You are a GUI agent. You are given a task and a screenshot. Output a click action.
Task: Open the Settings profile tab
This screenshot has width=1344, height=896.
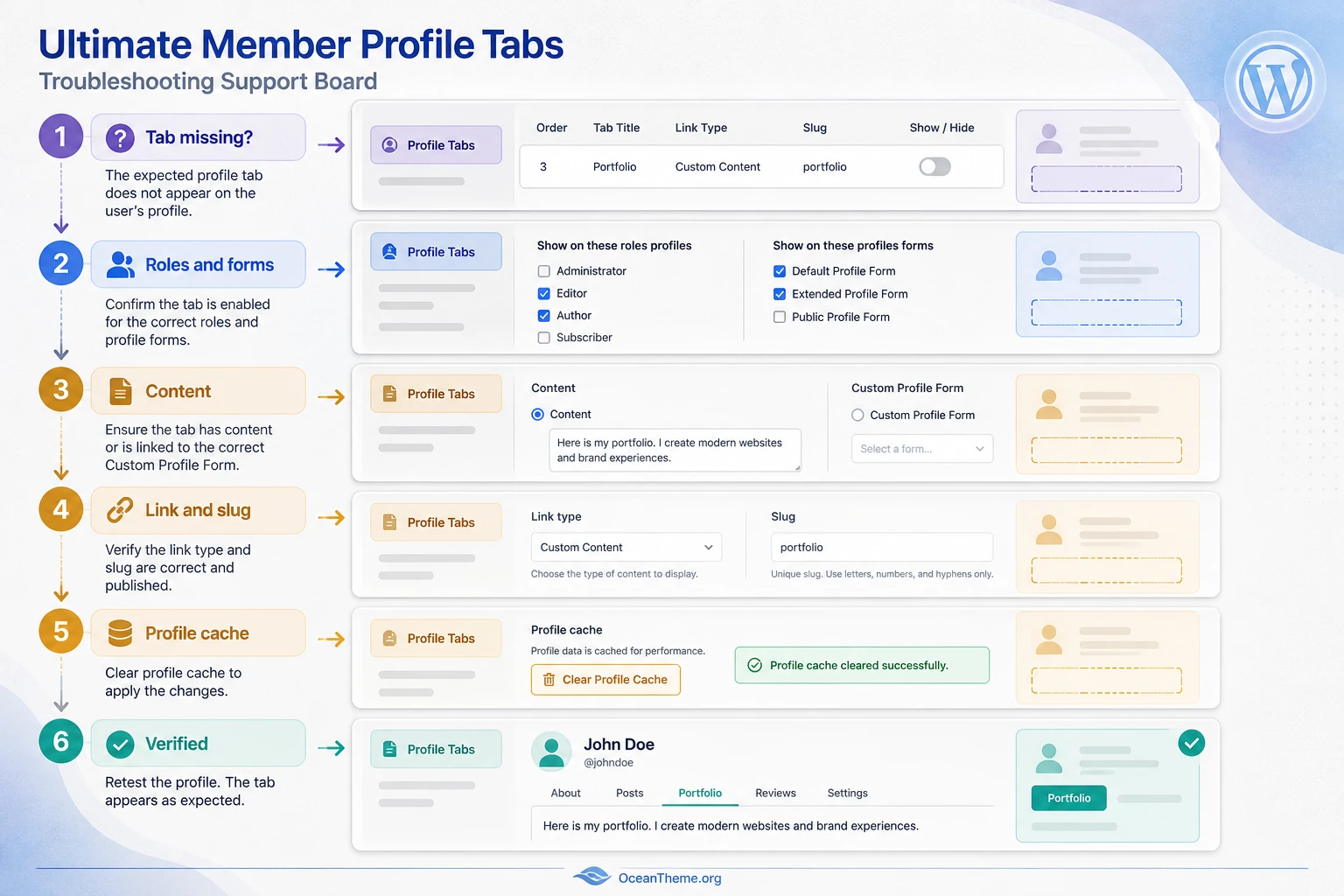(x=847, y=794)
